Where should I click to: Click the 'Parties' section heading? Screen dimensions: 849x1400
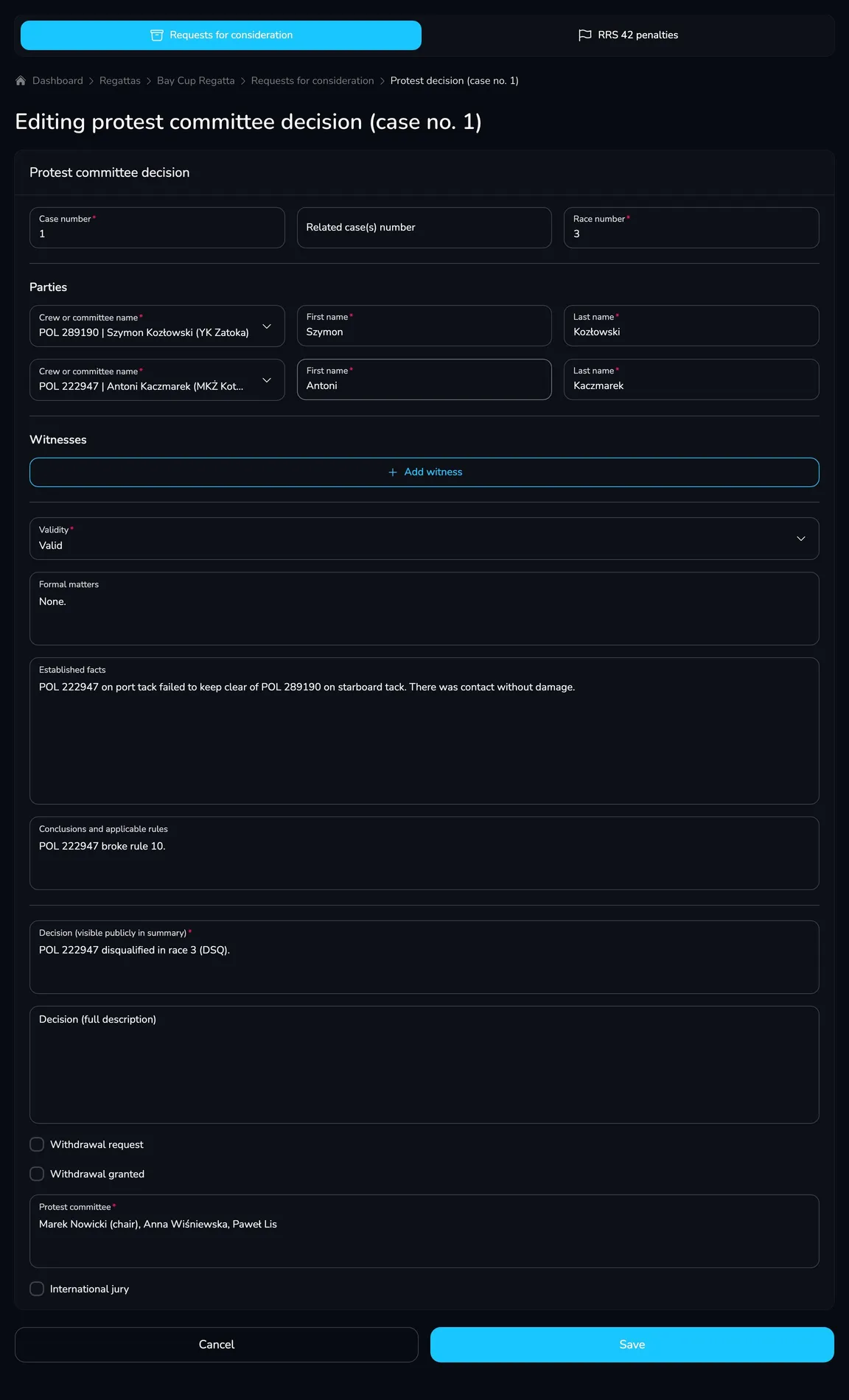click(x=48, y=287)
